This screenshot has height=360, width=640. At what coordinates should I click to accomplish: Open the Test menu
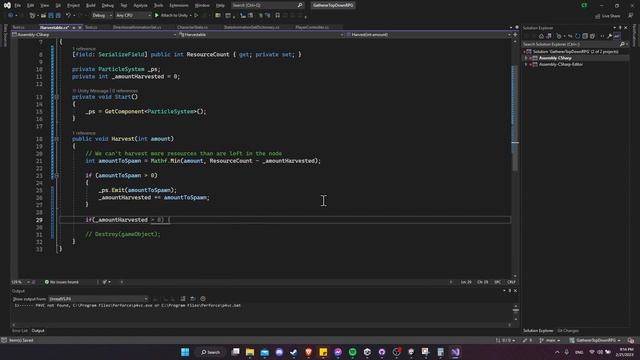point(124,5)
